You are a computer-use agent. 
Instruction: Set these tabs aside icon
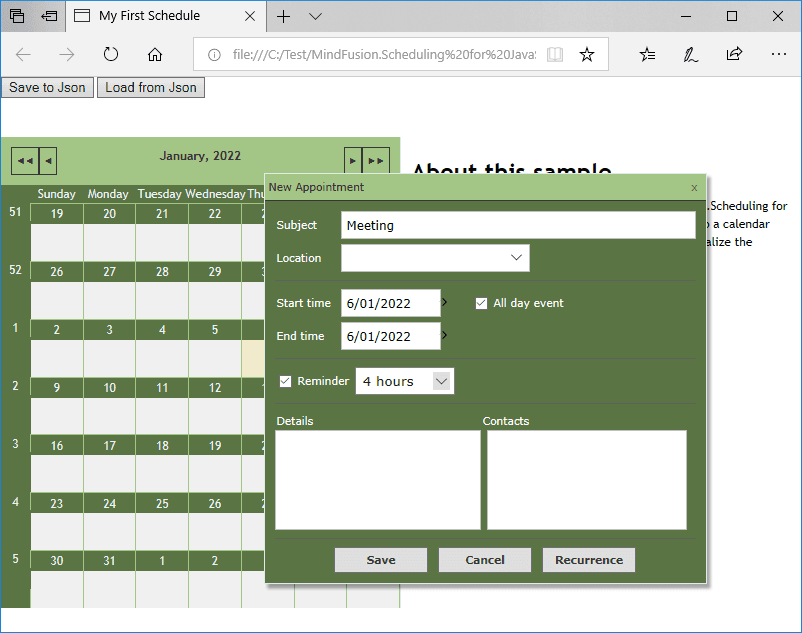[49, 16]
